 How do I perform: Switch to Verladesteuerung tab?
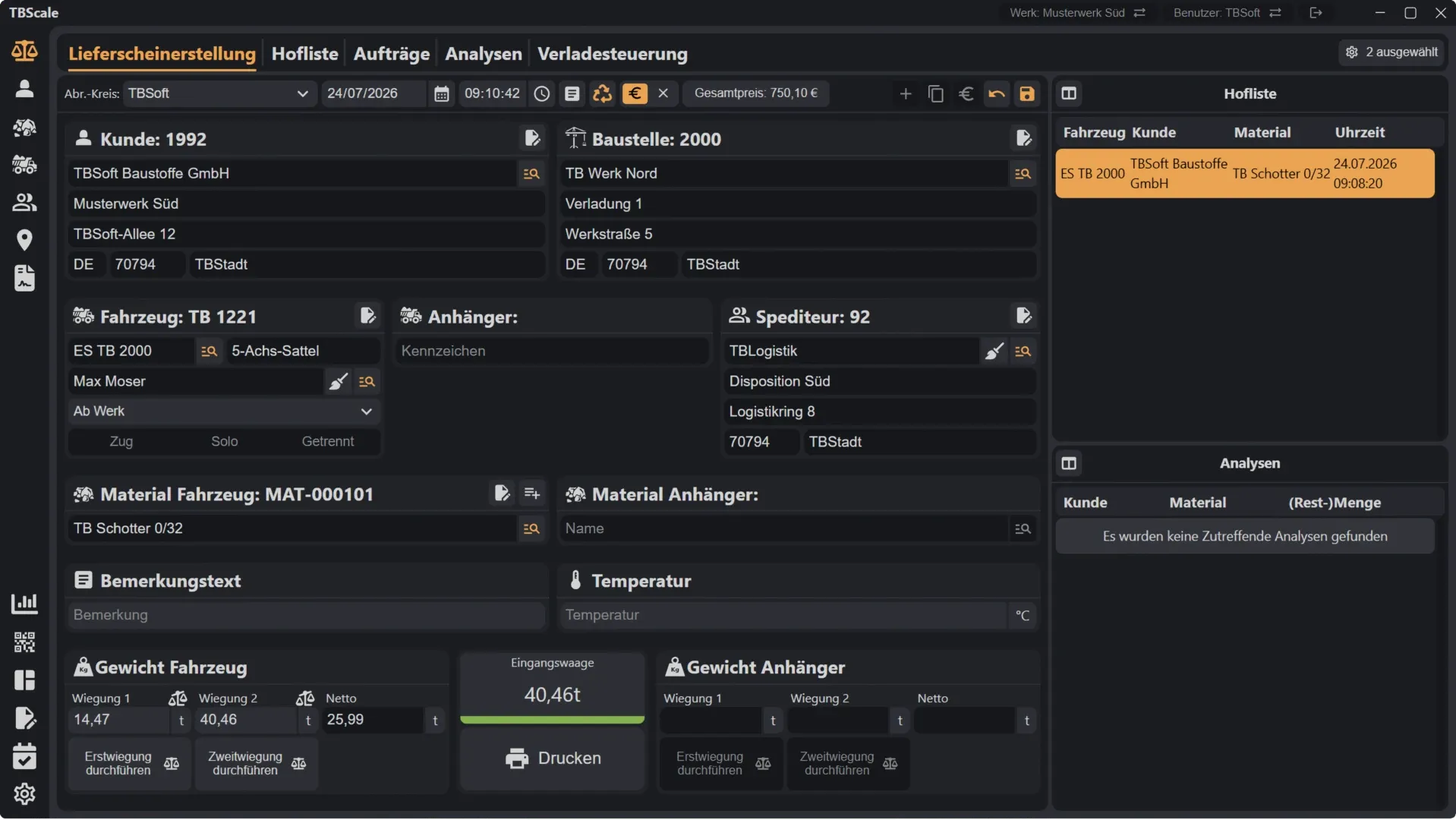click(612, 54)
